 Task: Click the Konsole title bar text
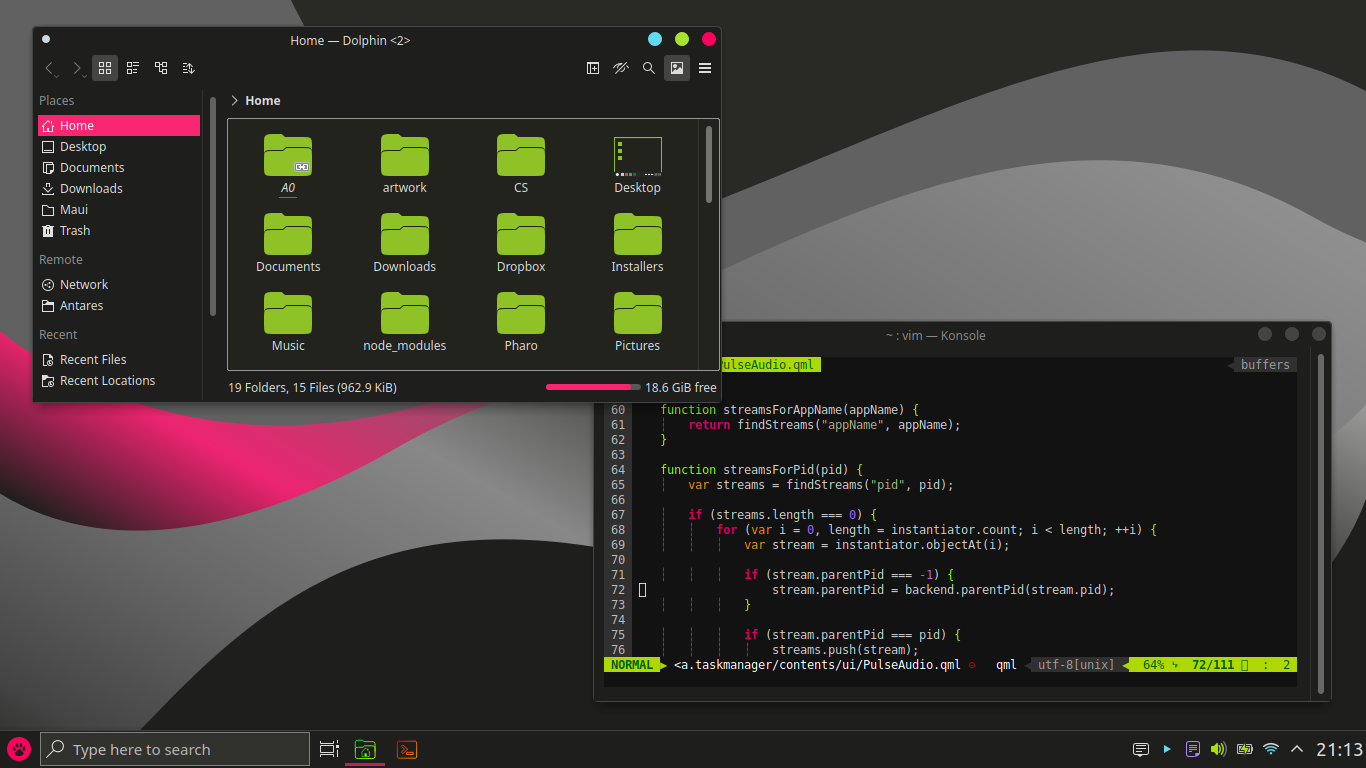(936, 336)
